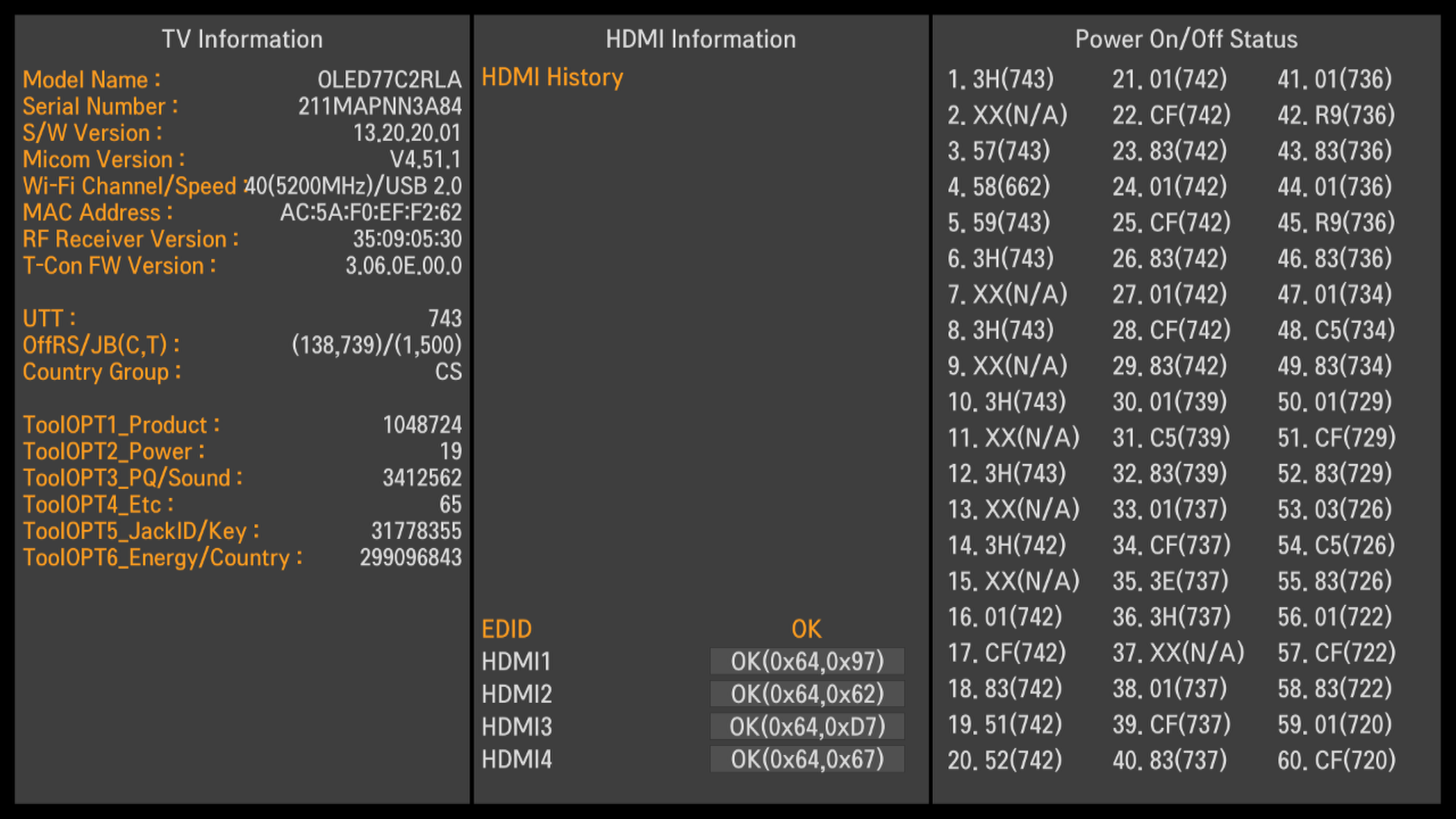Select the Country Group CS value
Screen dimensions: 1456x819
448,372
